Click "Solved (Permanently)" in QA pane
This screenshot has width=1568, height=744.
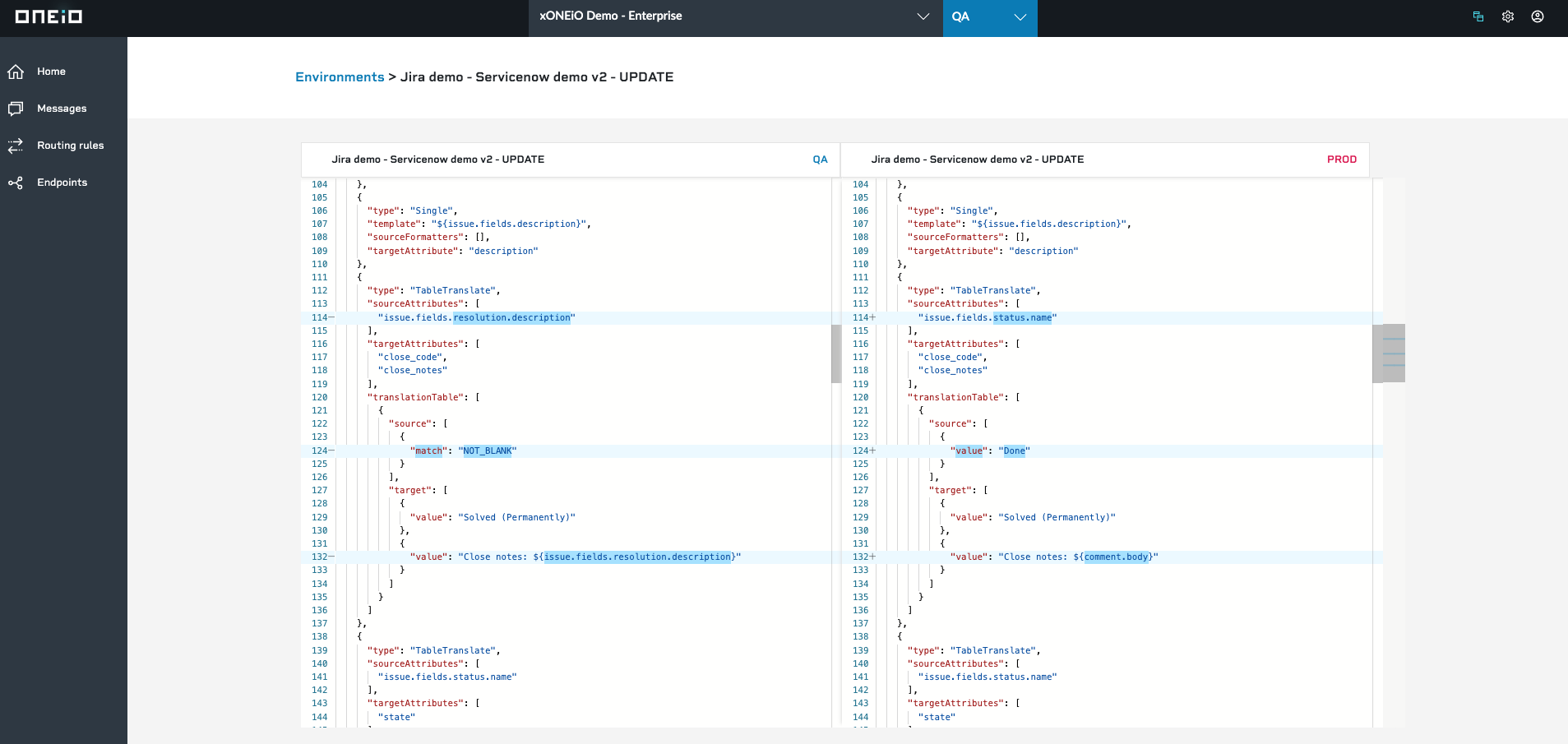tap(516, 517)
